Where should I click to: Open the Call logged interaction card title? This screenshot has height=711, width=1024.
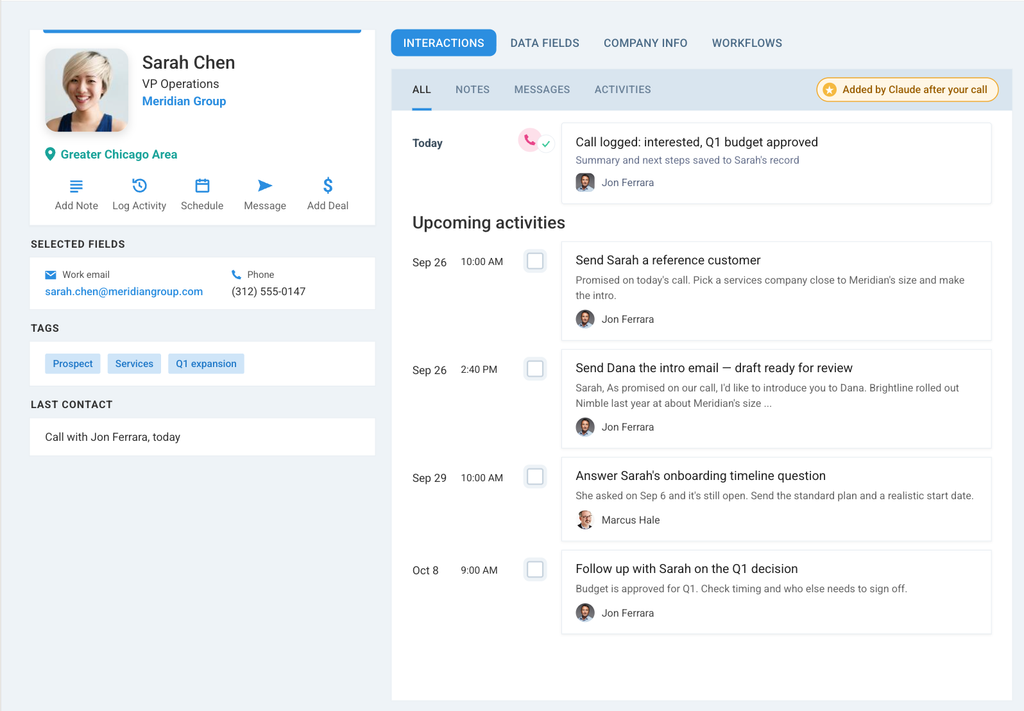(696, 142)
